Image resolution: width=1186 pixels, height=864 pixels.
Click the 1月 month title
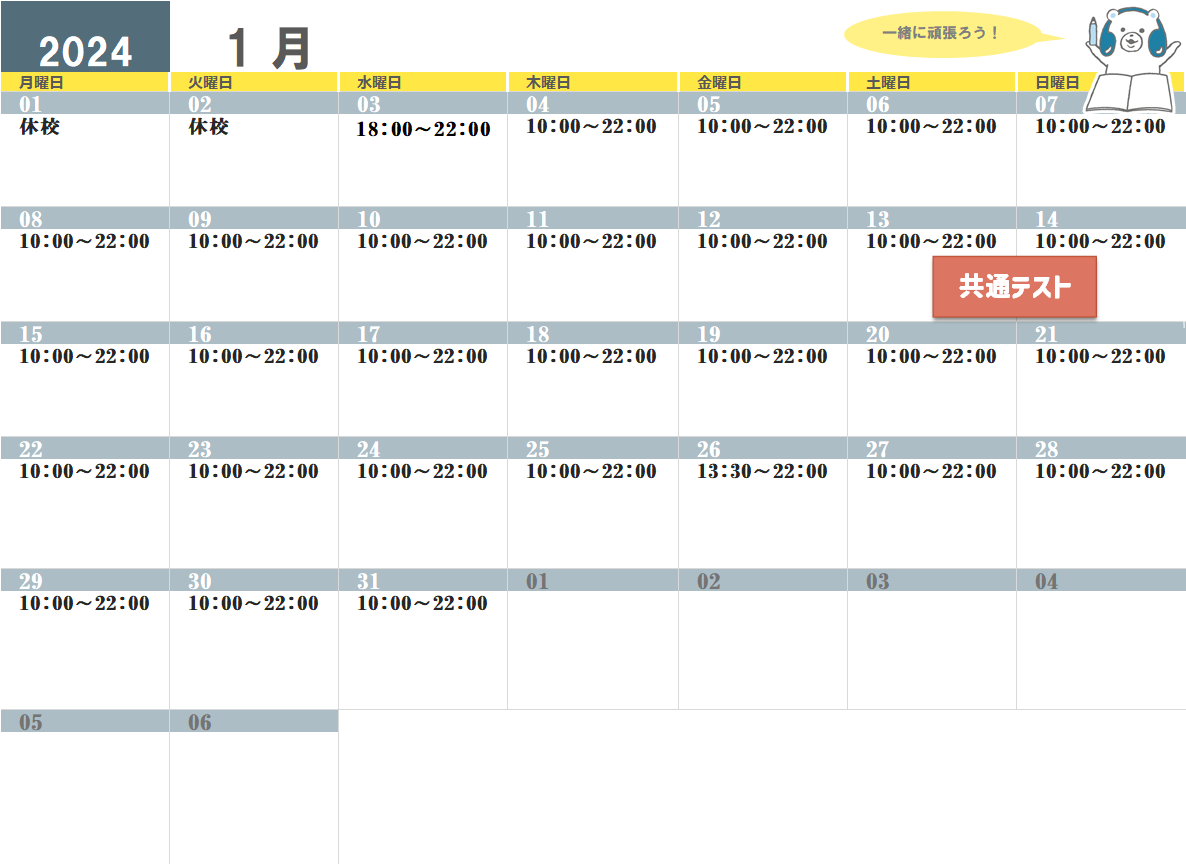pos(268,47)
